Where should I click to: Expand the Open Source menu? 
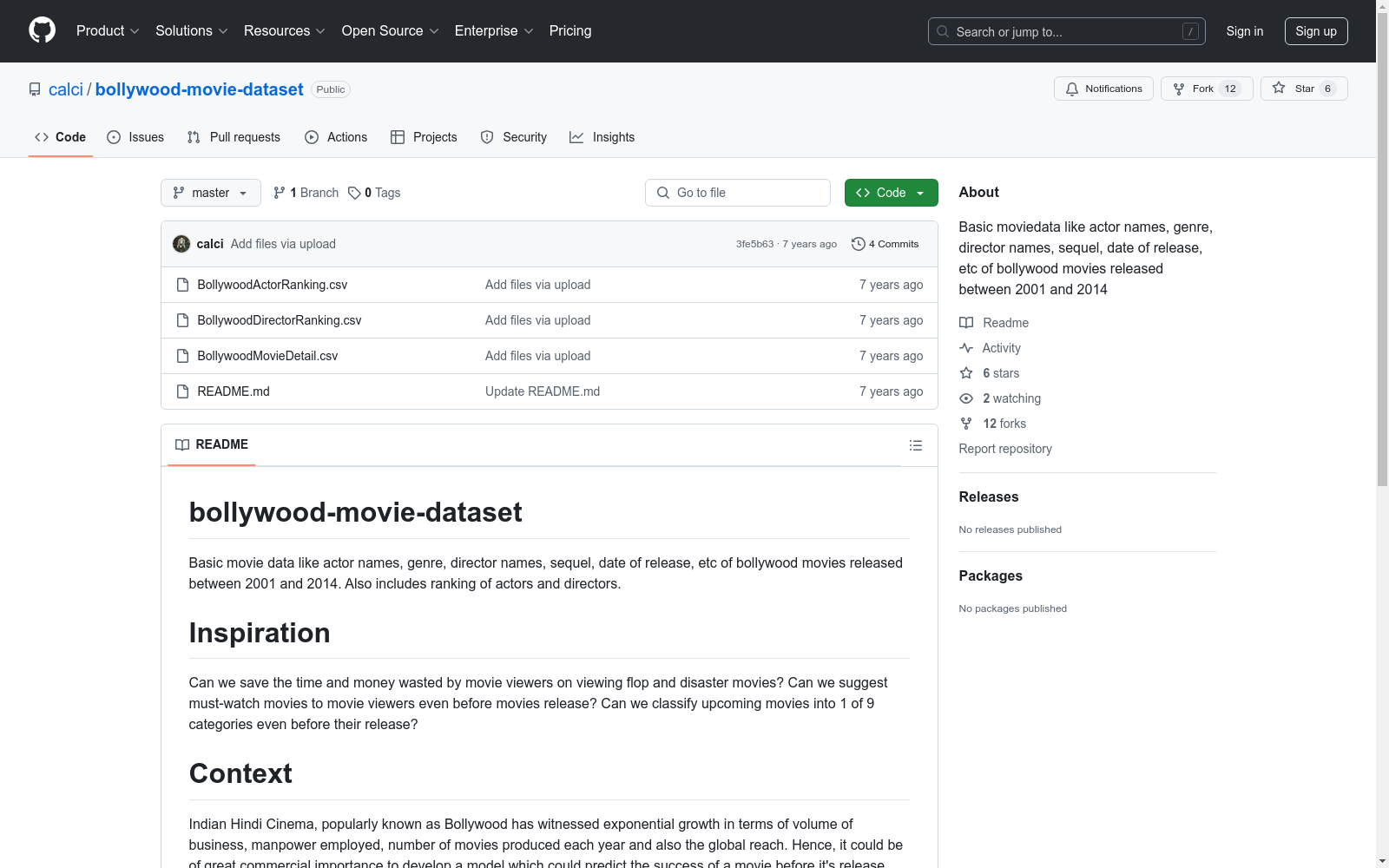click(391, 31)
